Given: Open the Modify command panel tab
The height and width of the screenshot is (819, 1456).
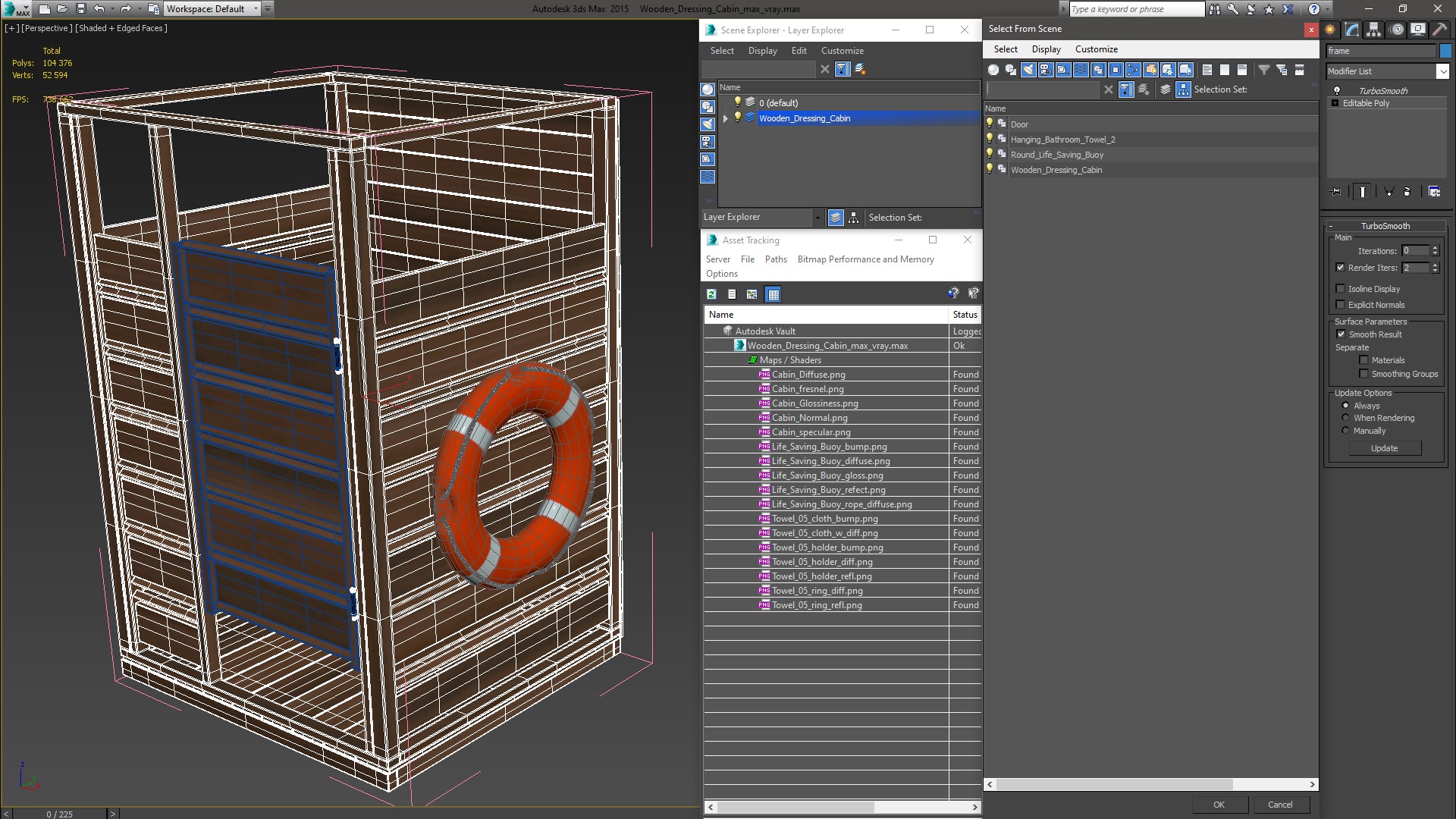Looking at the screenshot, I should 1352,30.
